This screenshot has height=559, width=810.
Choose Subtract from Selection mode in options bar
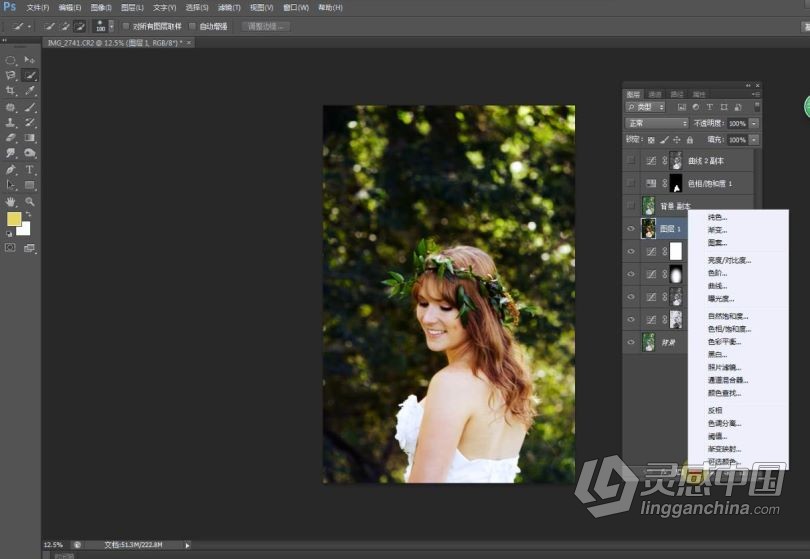coord(80,26)
